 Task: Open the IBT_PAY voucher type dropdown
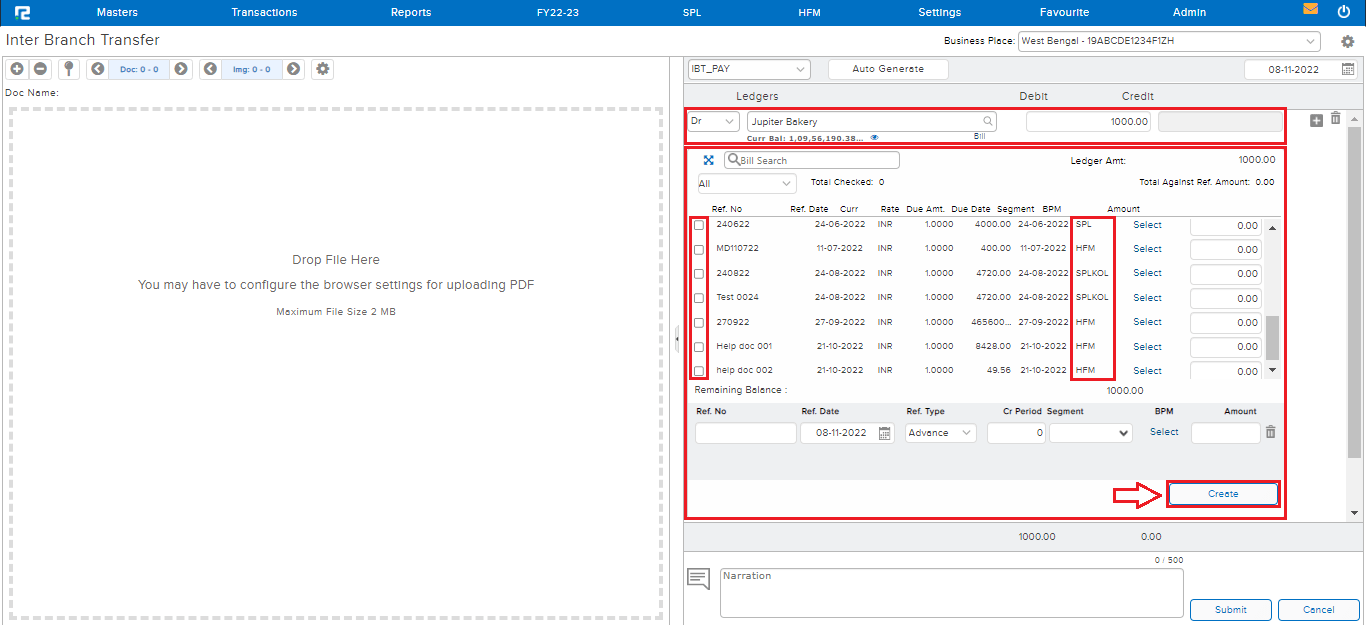pyautogui.click(x=748, y=69)
